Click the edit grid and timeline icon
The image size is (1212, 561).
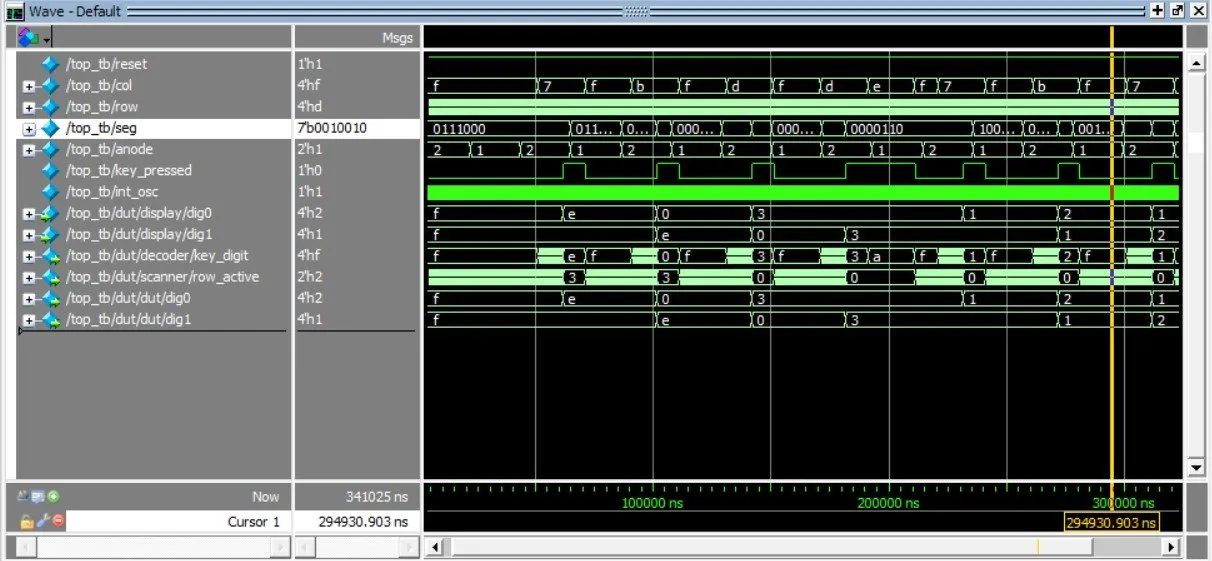(x=40, y=496)
